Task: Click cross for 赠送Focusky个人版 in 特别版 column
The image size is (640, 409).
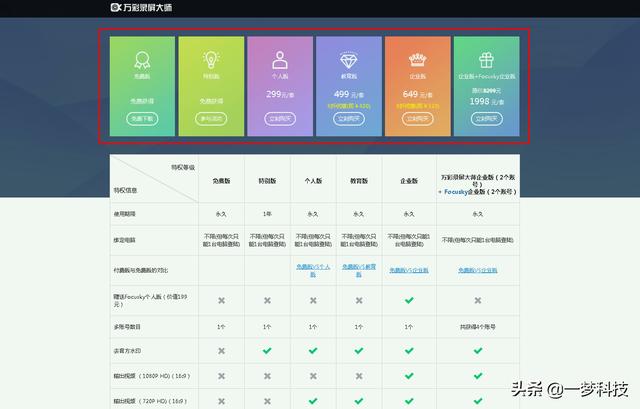Action: click(x=267, y=300)
